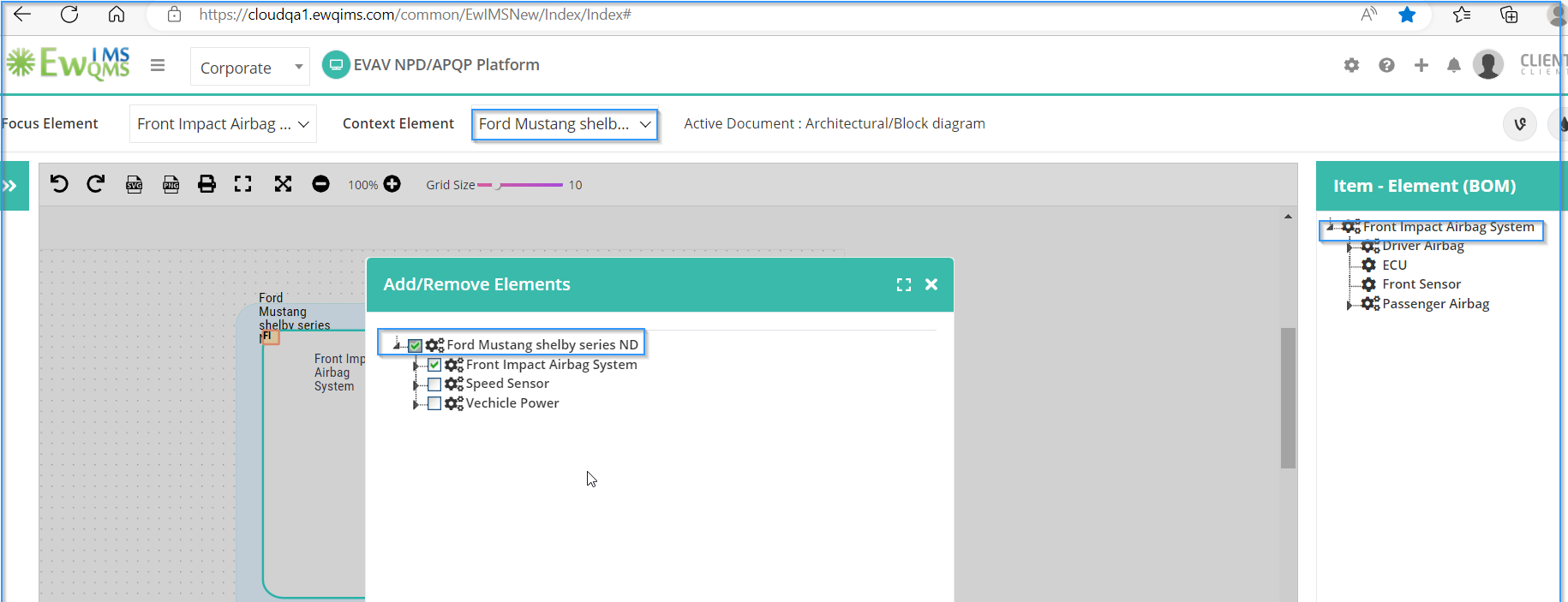Export the diagram as PNG
1568x602 pixels.
point(171,184)
